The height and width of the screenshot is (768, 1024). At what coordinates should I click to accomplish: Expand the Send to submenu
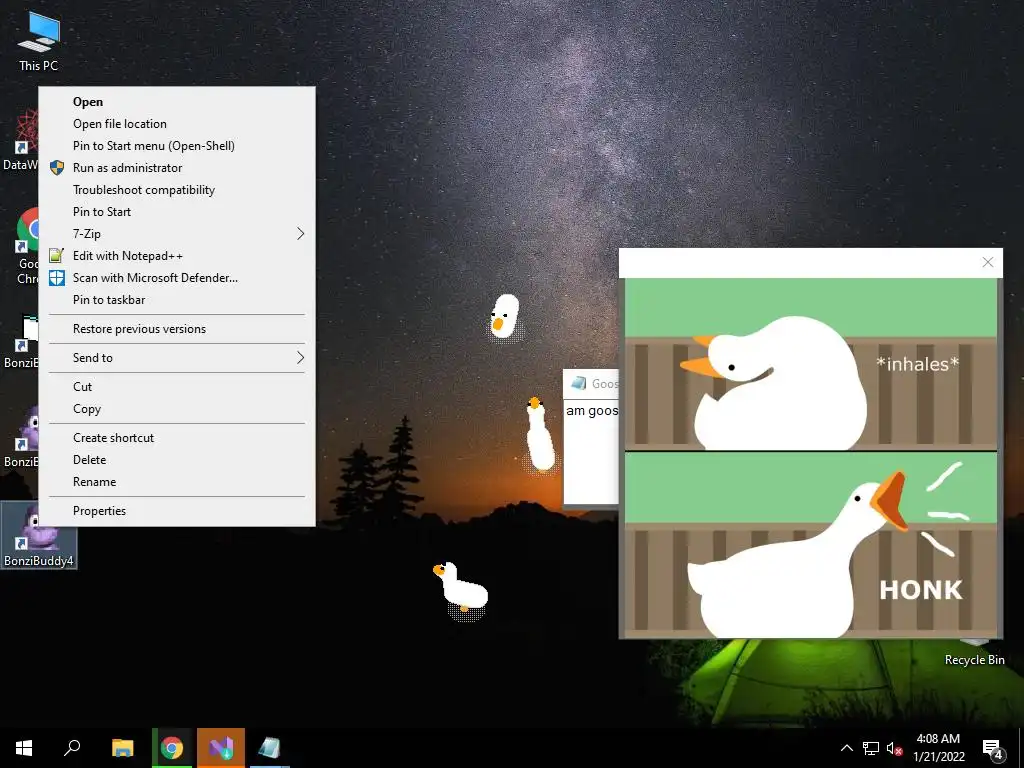click(177, 358)
